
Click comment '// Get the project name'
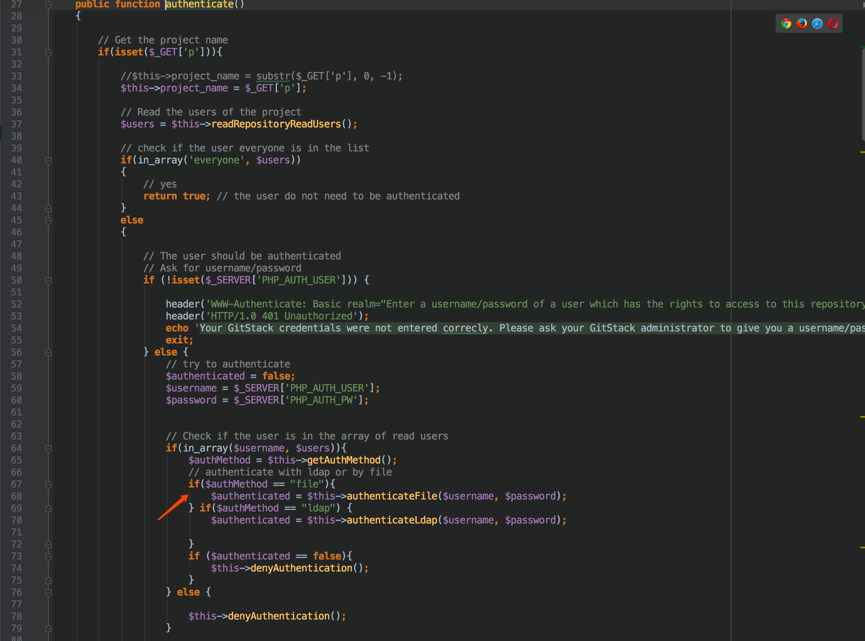[x=163, y=40]
